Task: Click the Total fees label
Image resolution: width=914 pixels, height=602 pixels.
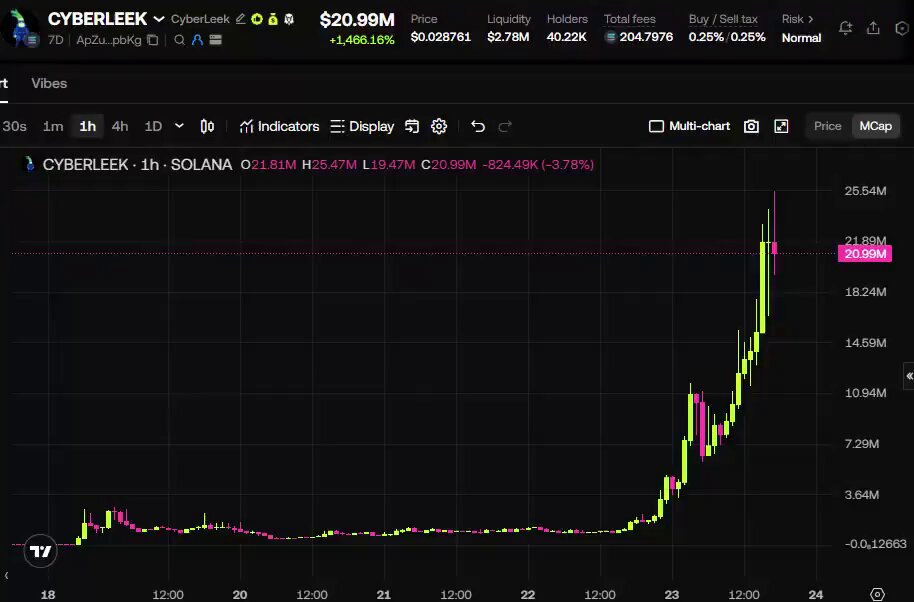Action: [630, 19]
